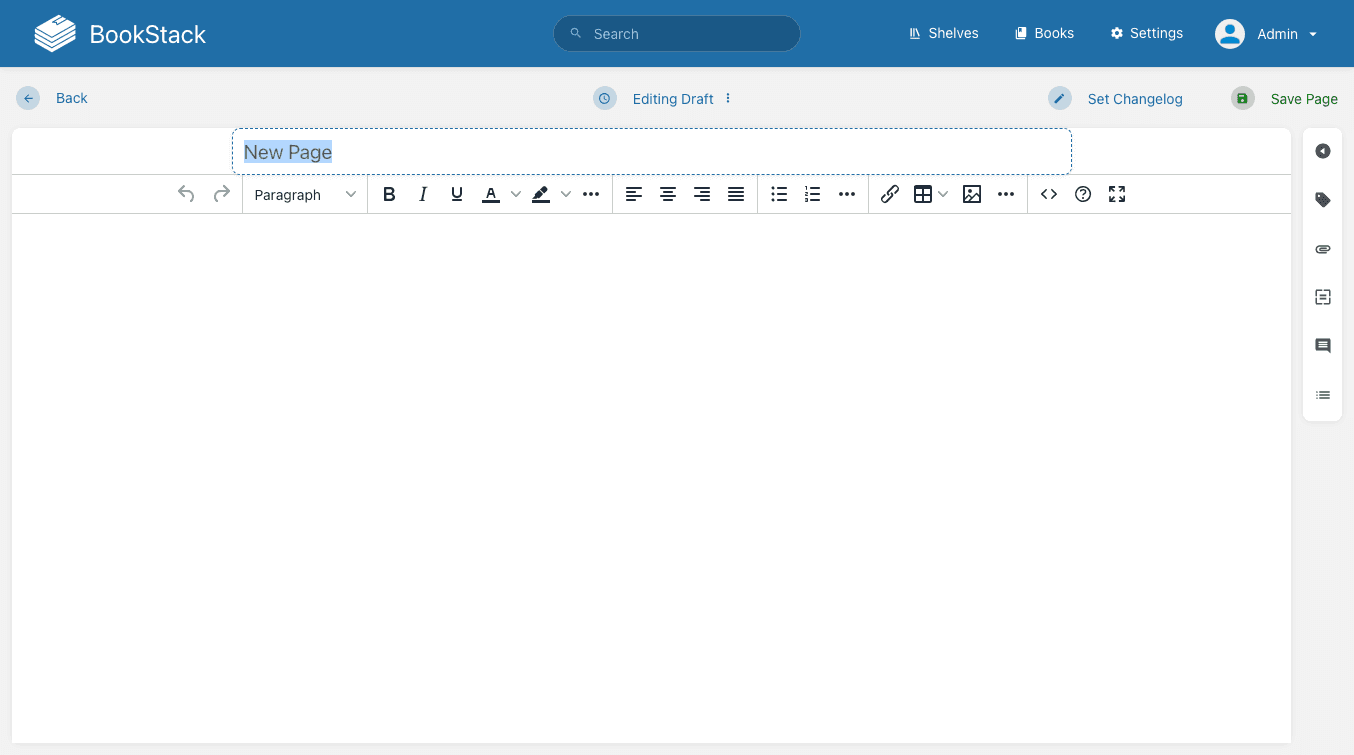The height and width of the screenshot is (755, 1354).
Task: Open the Editing Draft options menu
Action: (728, 98)
